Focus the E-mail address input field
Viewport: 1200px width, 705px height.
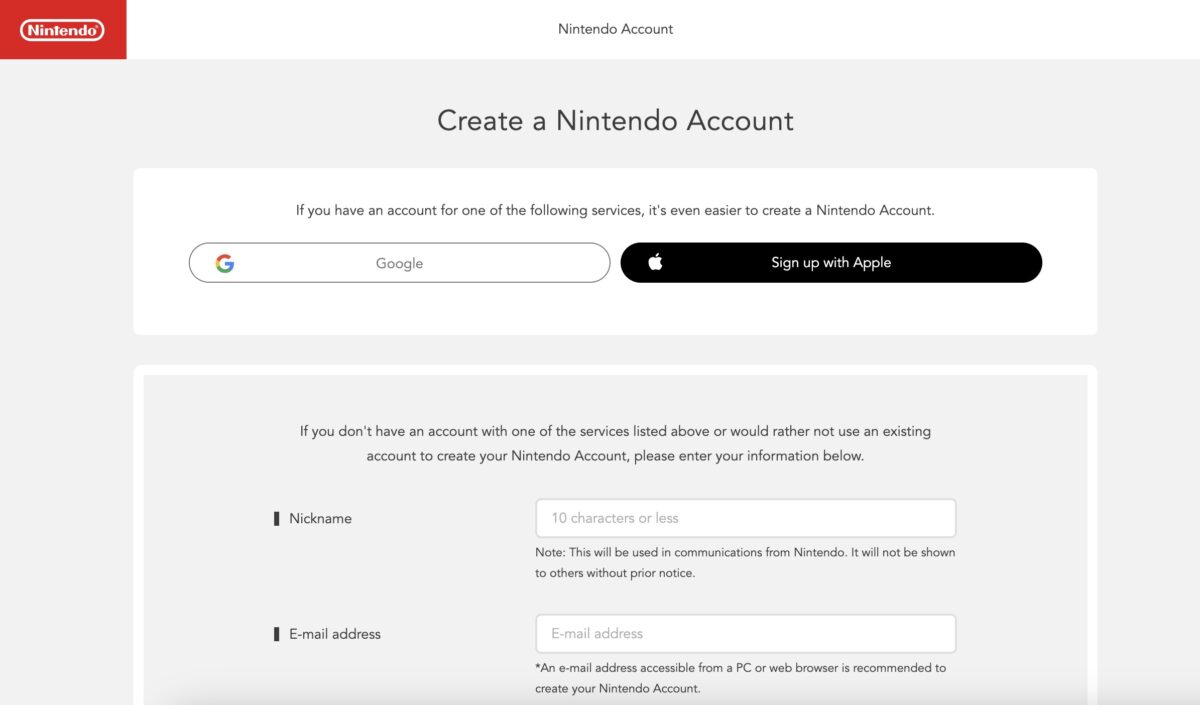click(745, 633)
